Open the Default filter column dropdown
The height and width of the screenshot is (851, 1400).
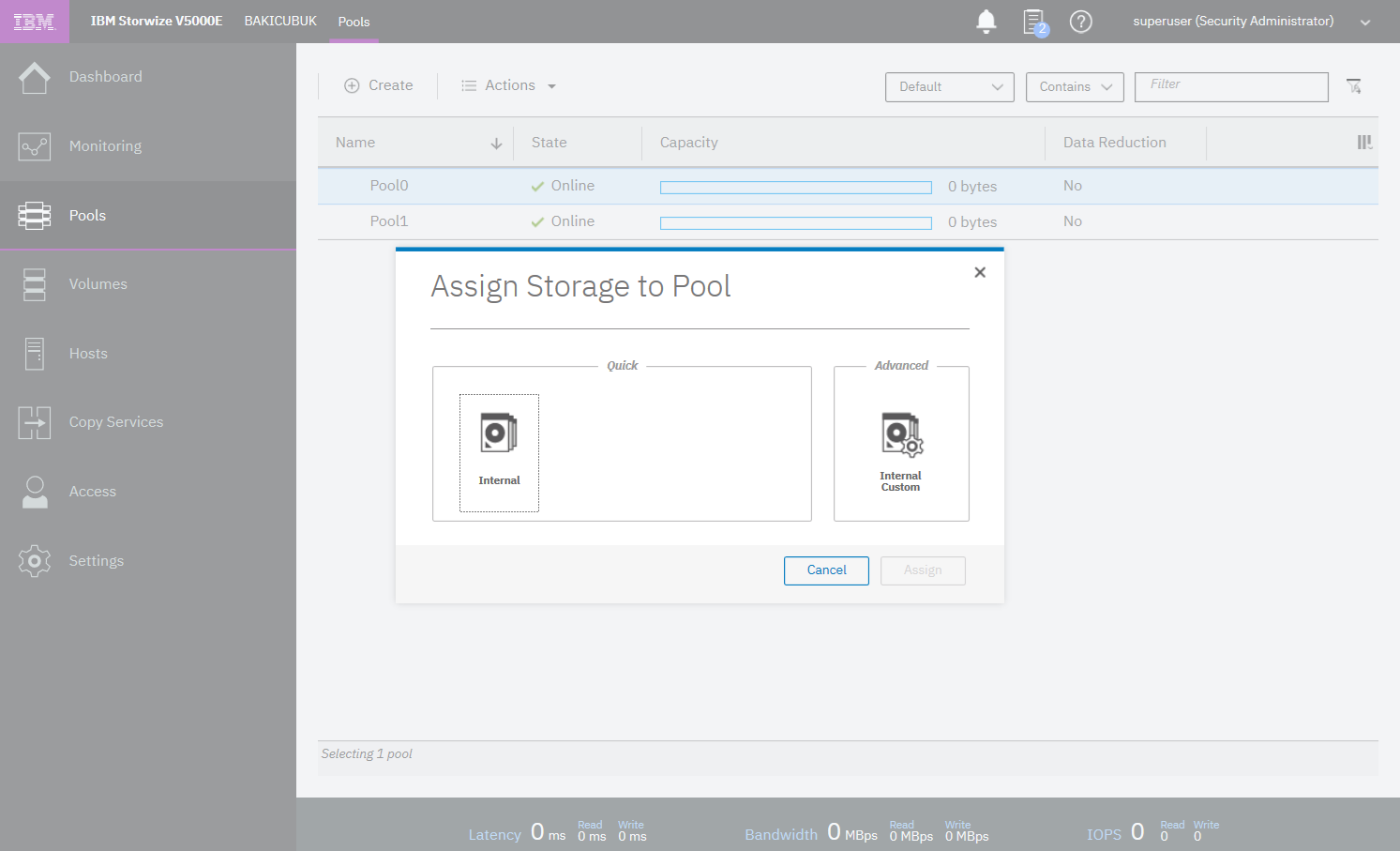pyautogui.click(x=950, y=86)
